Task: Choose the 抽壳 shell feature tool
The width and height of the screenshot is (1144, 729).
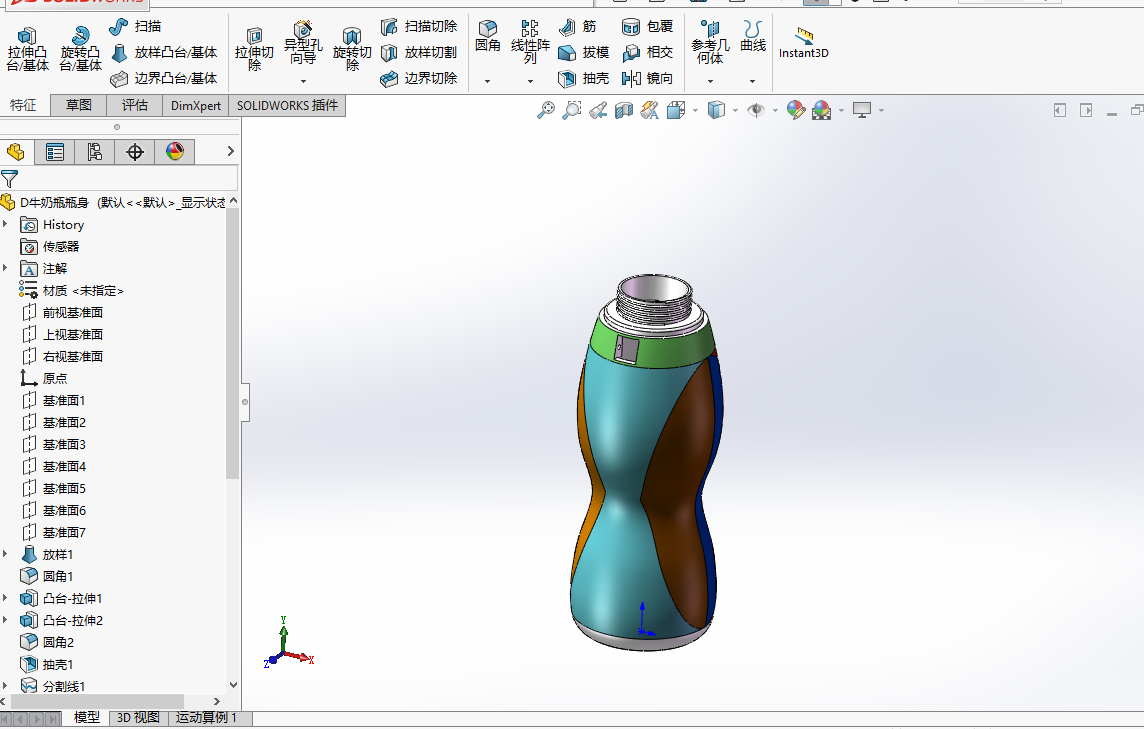Action: coord(584,78)
